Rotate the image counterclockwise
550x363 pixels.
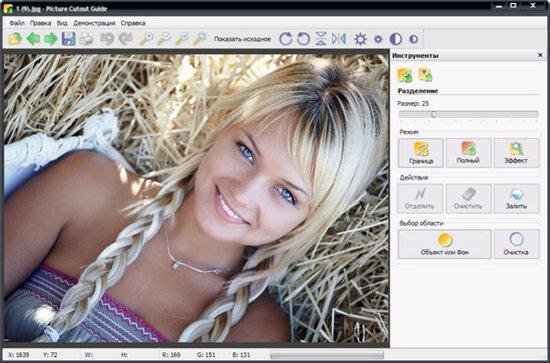click(303, 39)
